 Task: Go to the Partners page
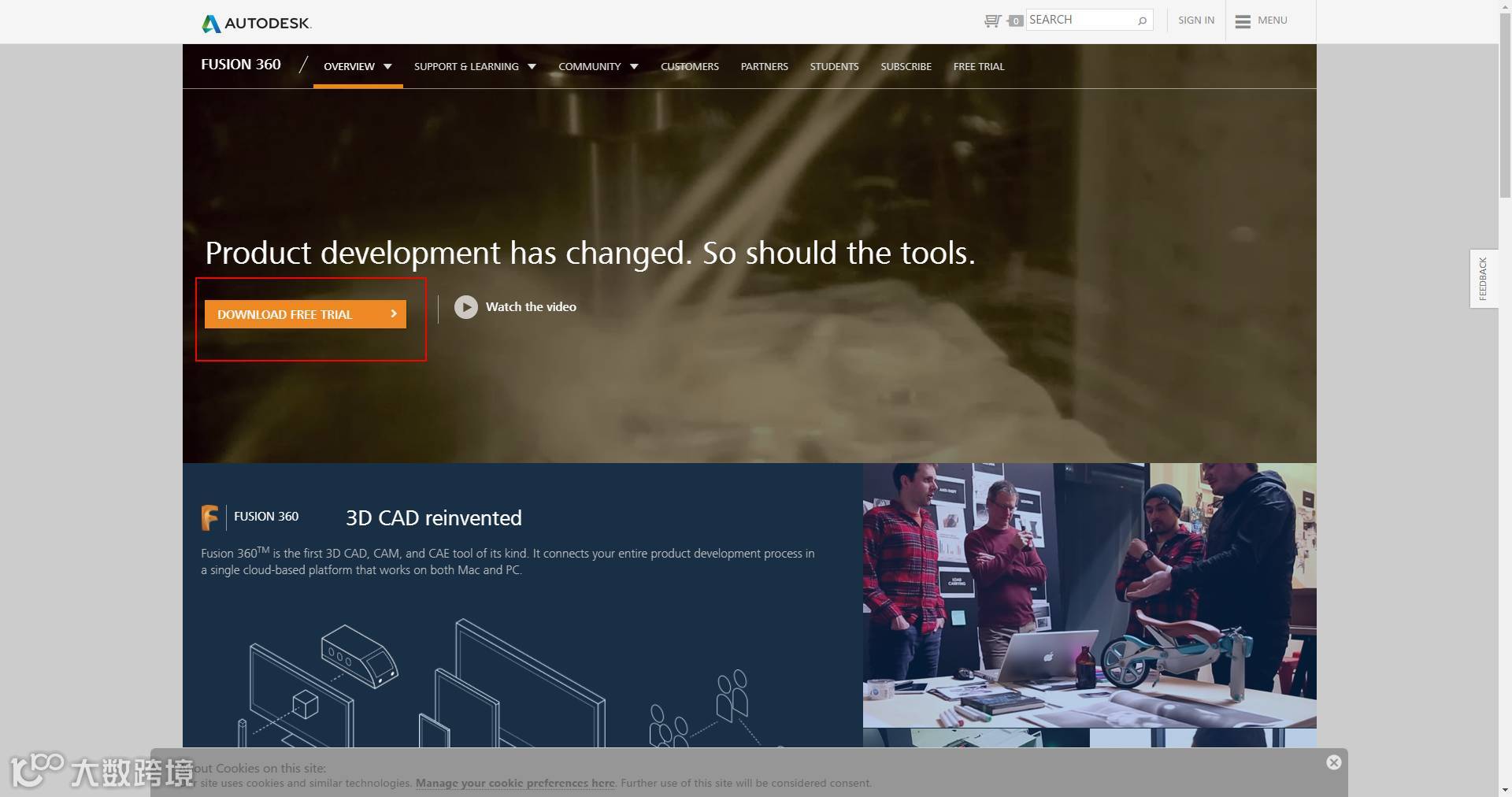(765, 66)
